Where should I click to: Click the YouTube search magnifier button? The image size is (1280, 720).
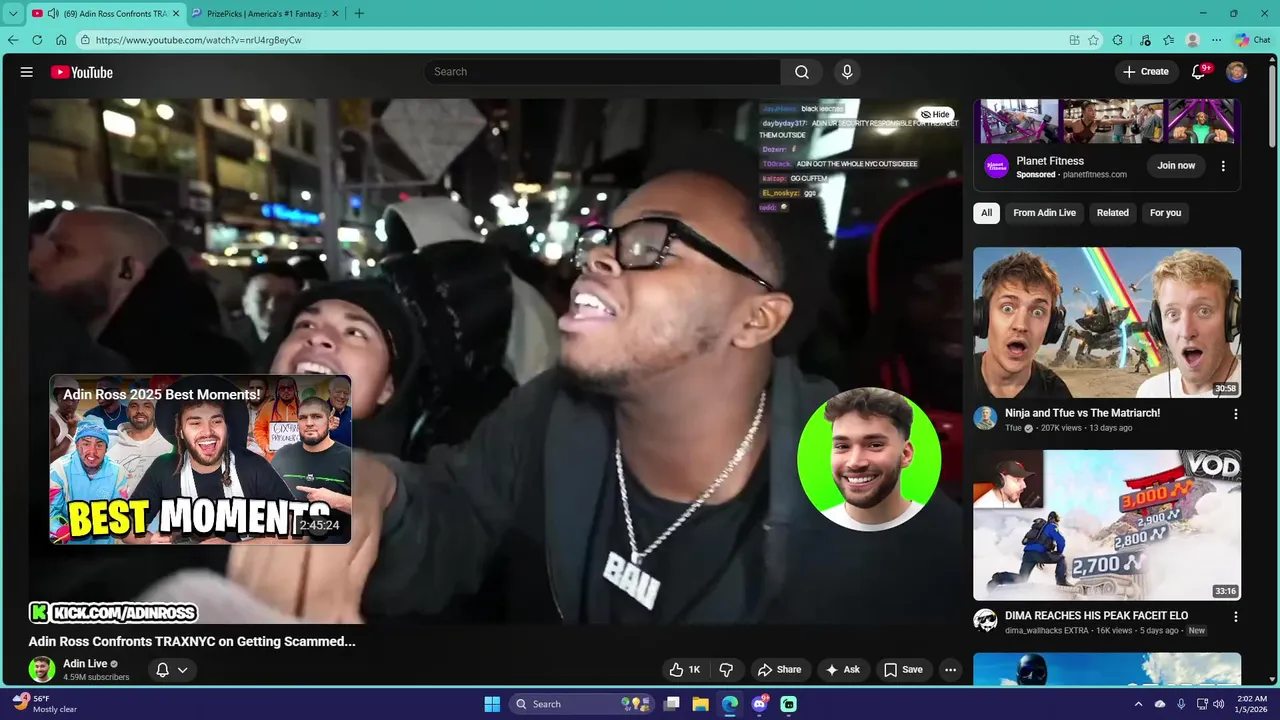[802, 72]
